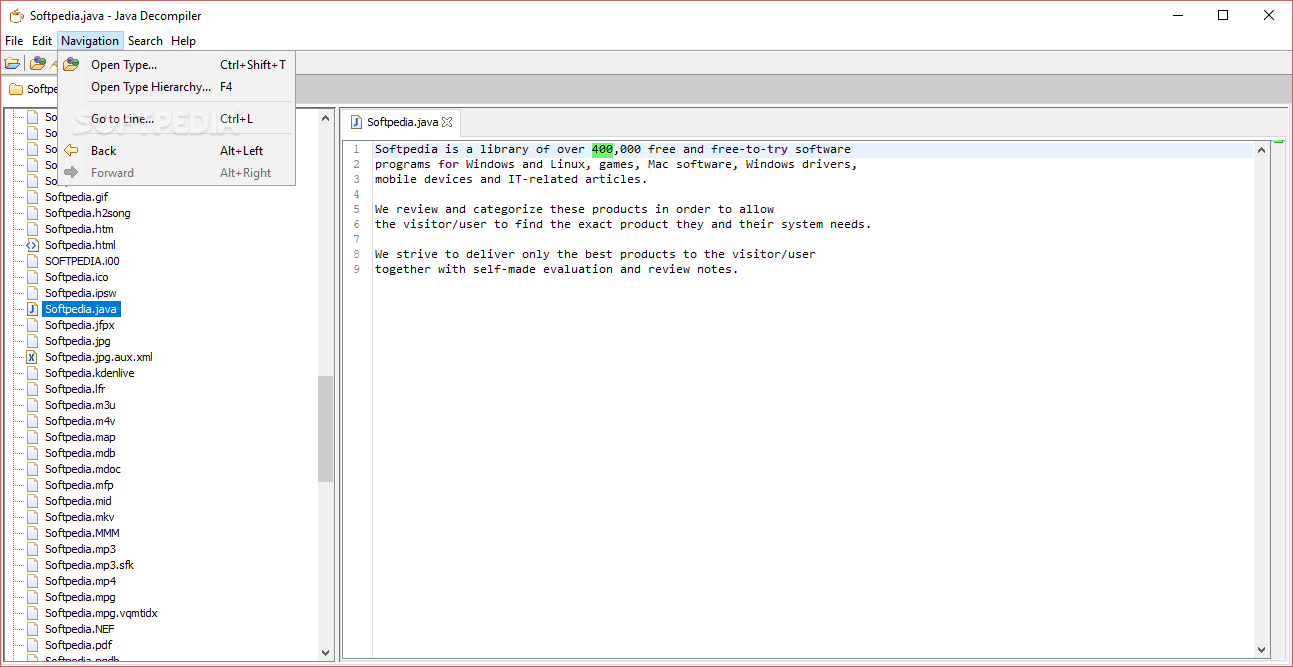The width and height of the screenshot is (1293, 667).
Task: Choose Go to Line... menu entry
Action: click(x=176, y=119)
